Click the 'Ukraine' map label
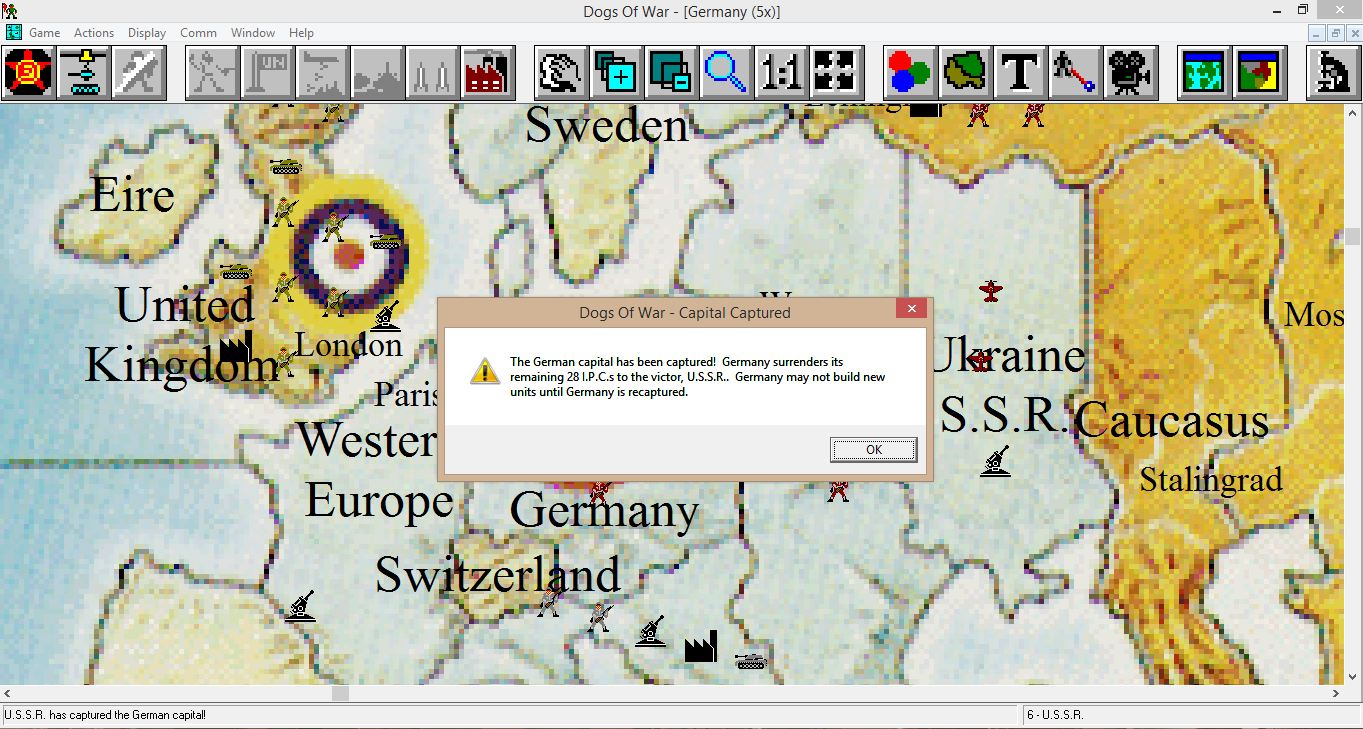The height and width of the screenshot is (729, 1363). [1008, 355]
